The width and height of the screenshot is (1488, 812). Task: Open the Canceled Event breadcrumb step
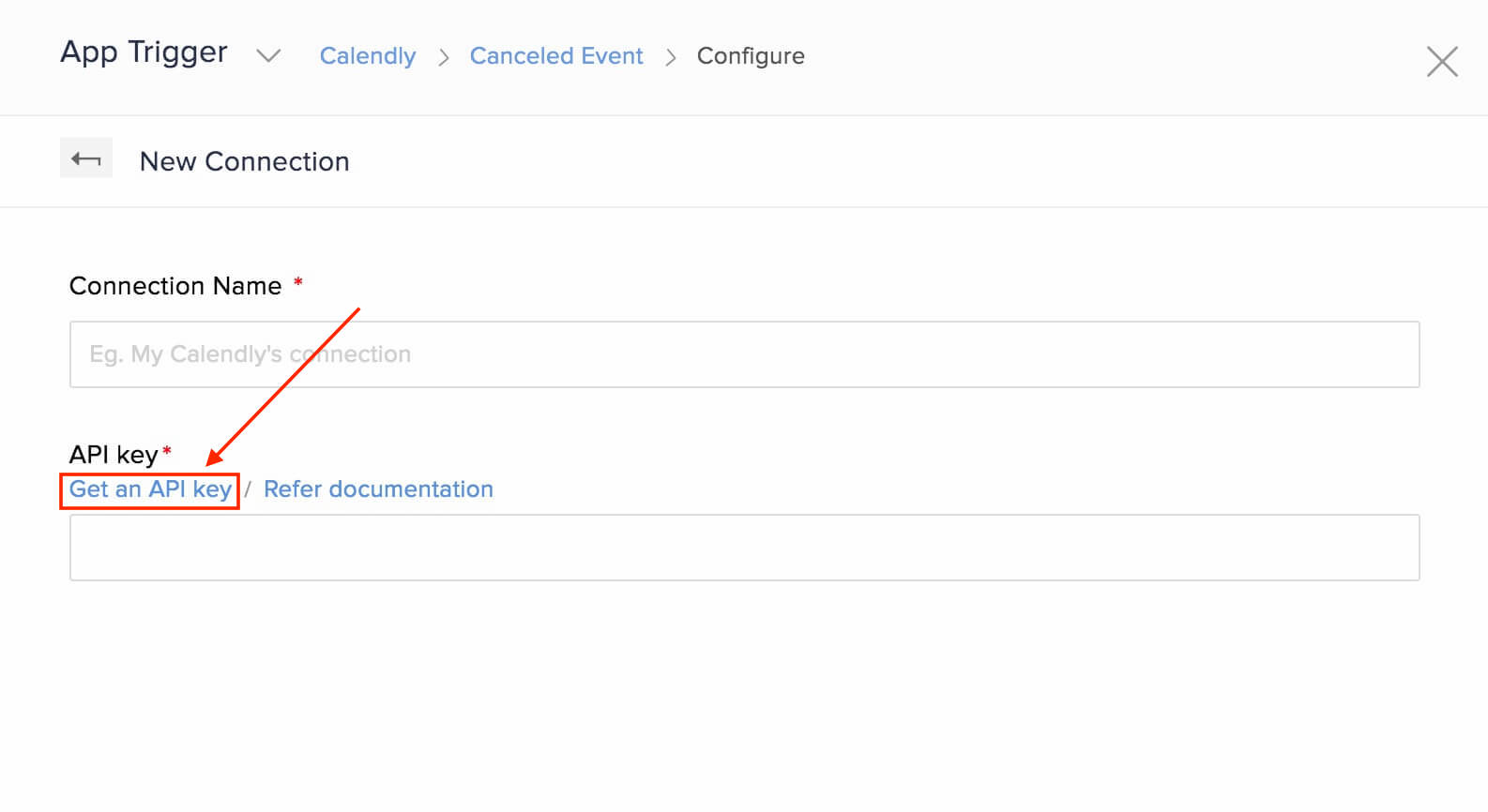point(556,56)
